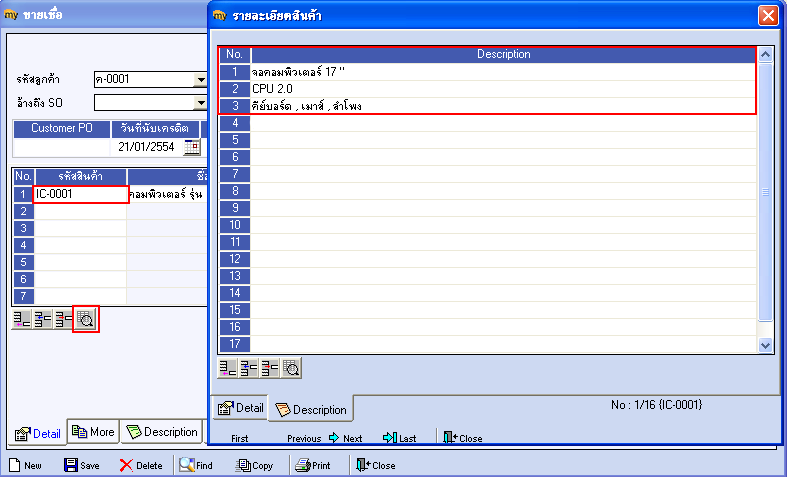Click the magnifier detail icon under the product grid
787x477 pixels.
86,319
